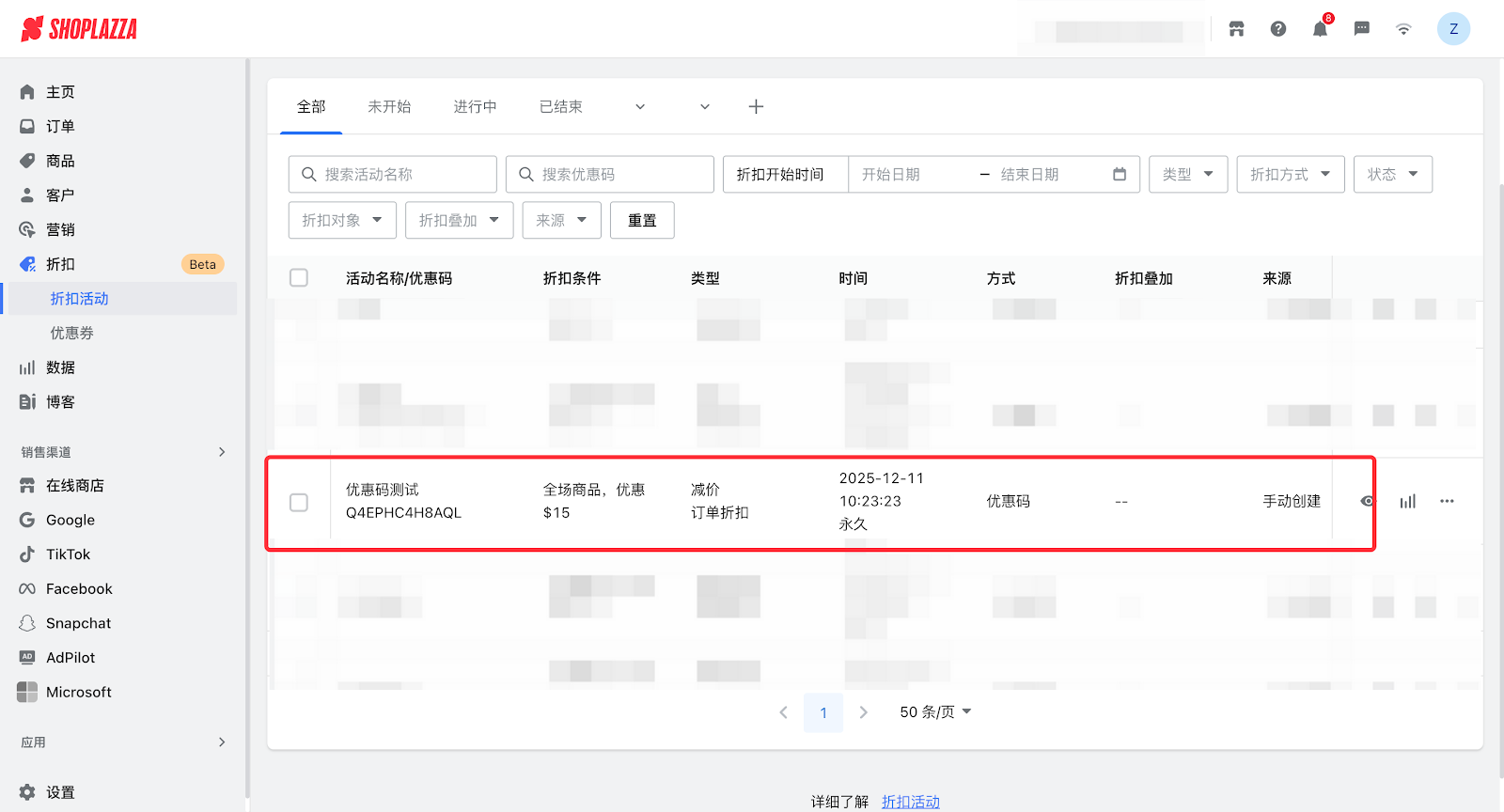Open the help question mark icon
This screenshot has height=812, width=1504.
(1278, 29)
